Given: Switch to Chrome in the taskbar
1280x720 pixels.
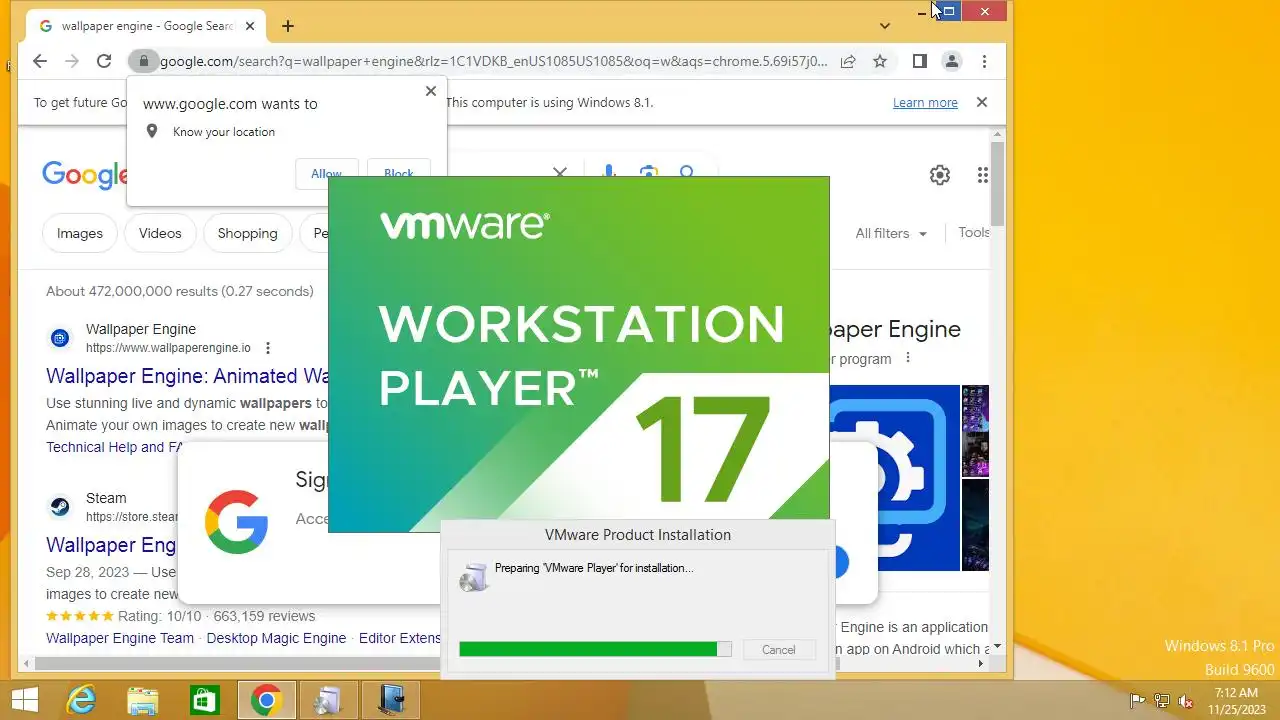Looking at the screenshot, I should point(266,701).
